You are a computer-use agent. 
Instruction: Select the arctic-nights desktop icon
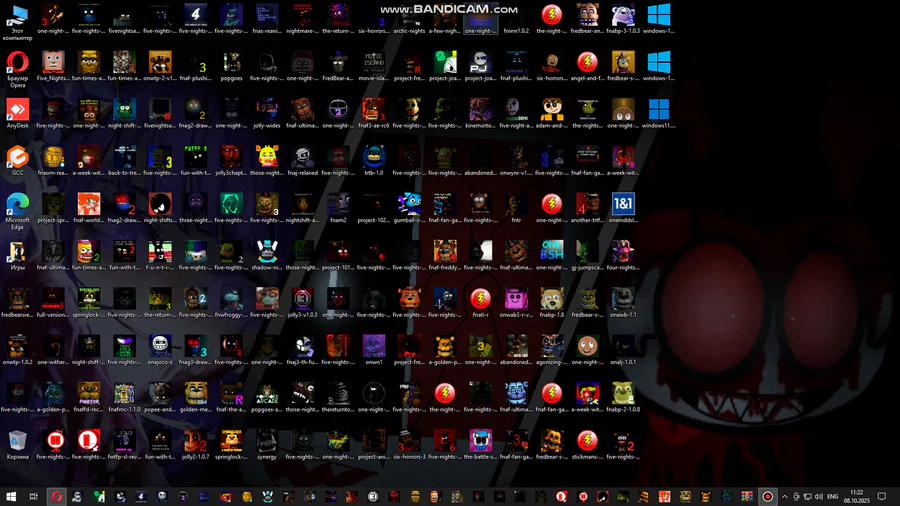point(409,18)
